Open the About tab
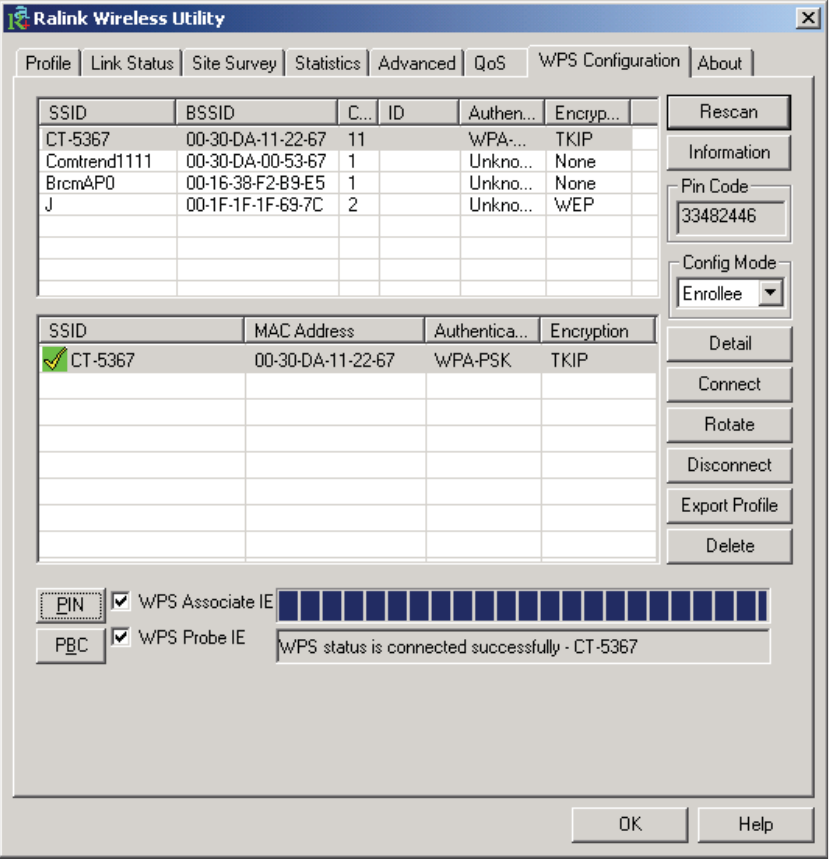This screenshot has height=859, width=829. pyautogui.click(x=720, y=63)
